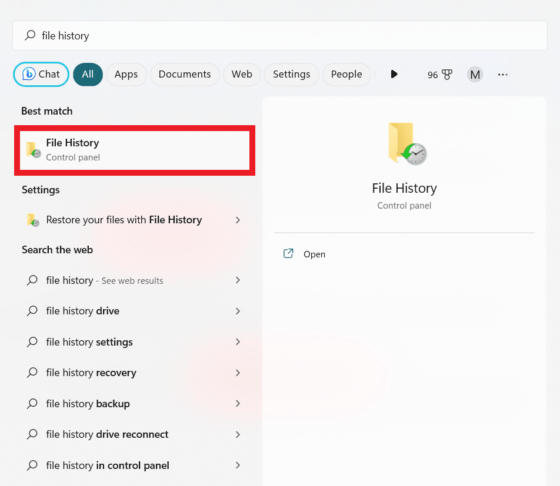The height and width of the screenshot is (486, 560).
Task: Open "file history - See web results"
Action: click(x=105, y=280)
